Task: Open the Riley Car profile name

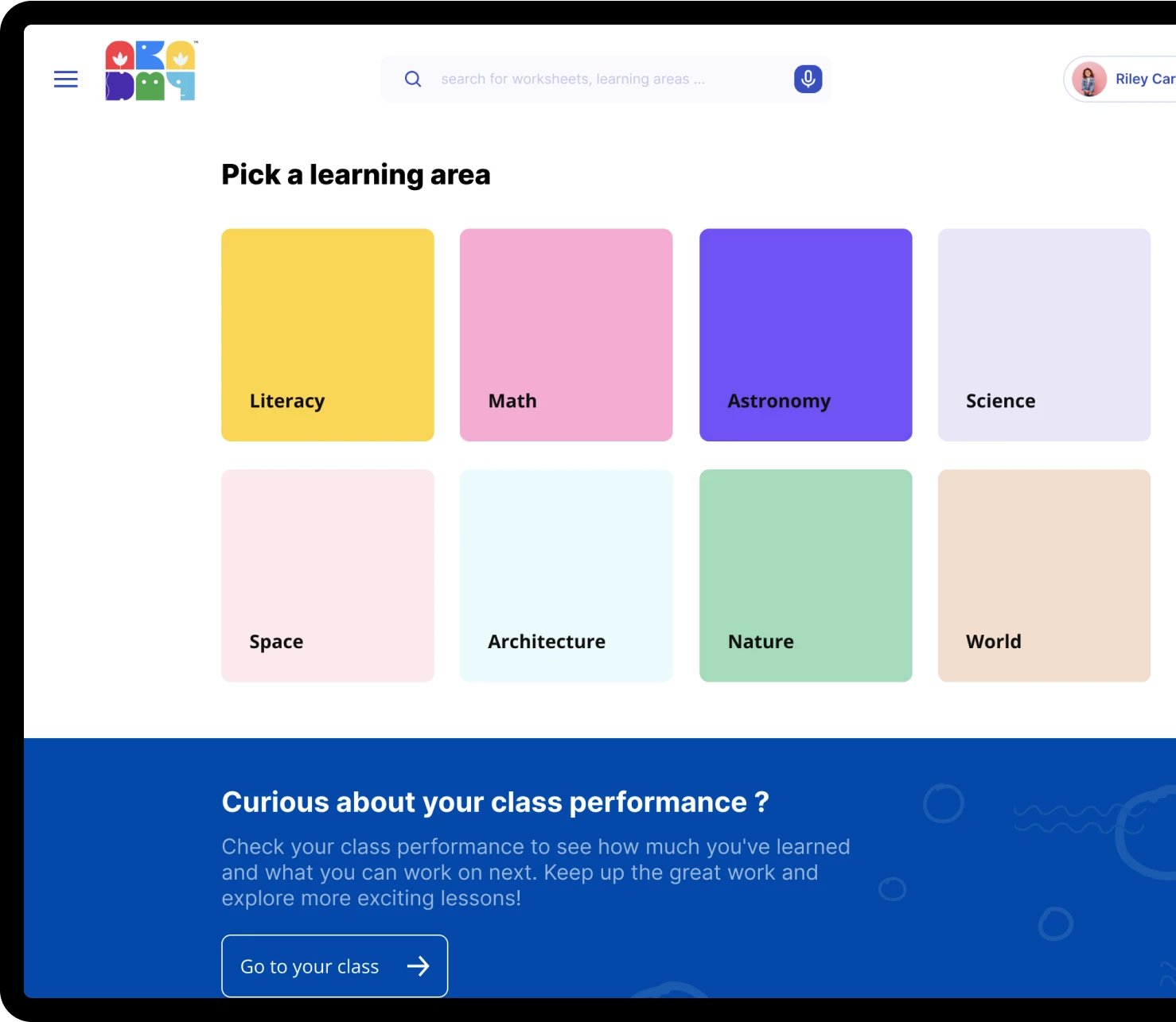Action: tap(1144, 79)
